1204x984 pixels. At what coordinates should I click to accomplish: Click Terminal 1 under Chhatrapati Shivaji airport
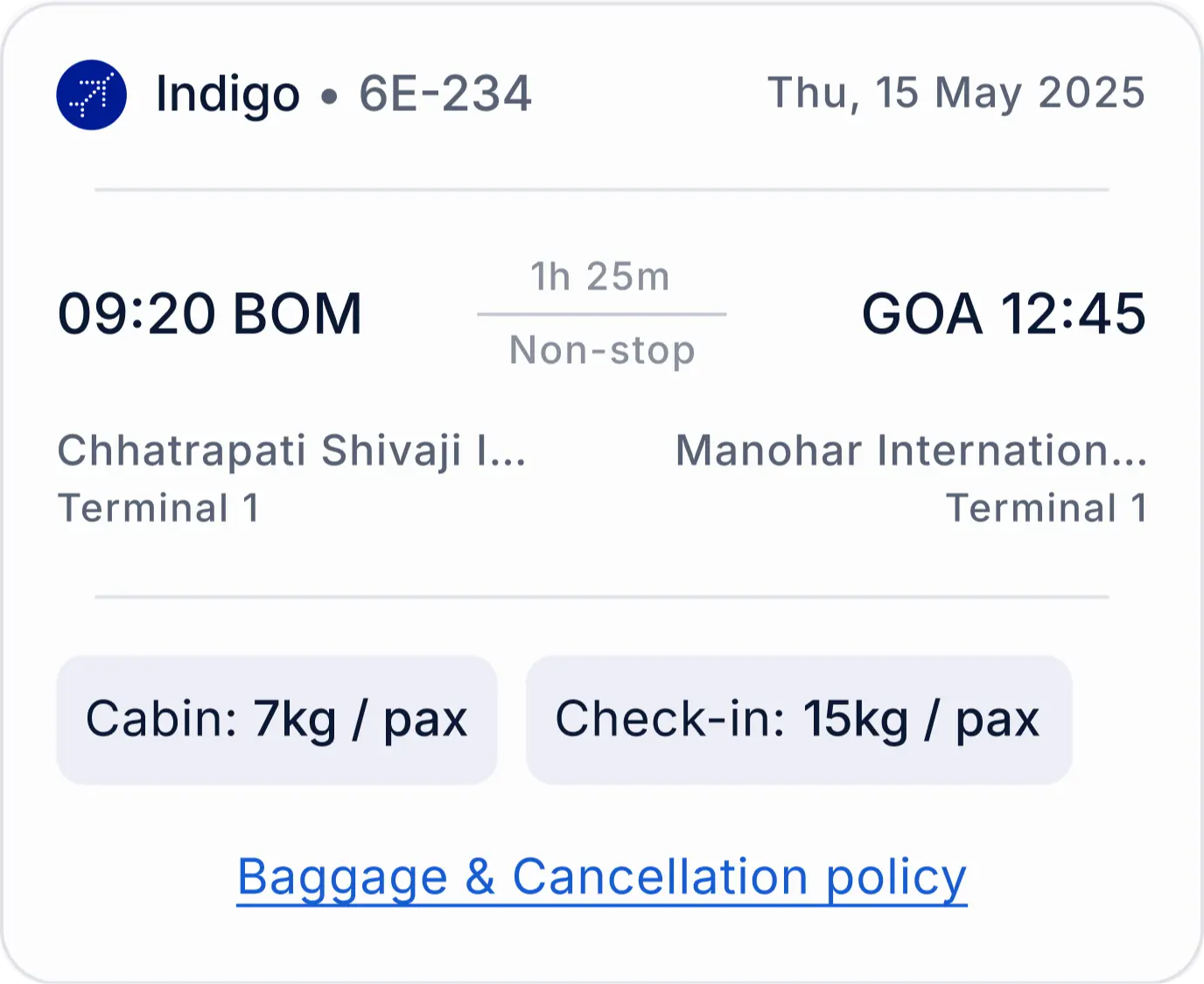158,508
